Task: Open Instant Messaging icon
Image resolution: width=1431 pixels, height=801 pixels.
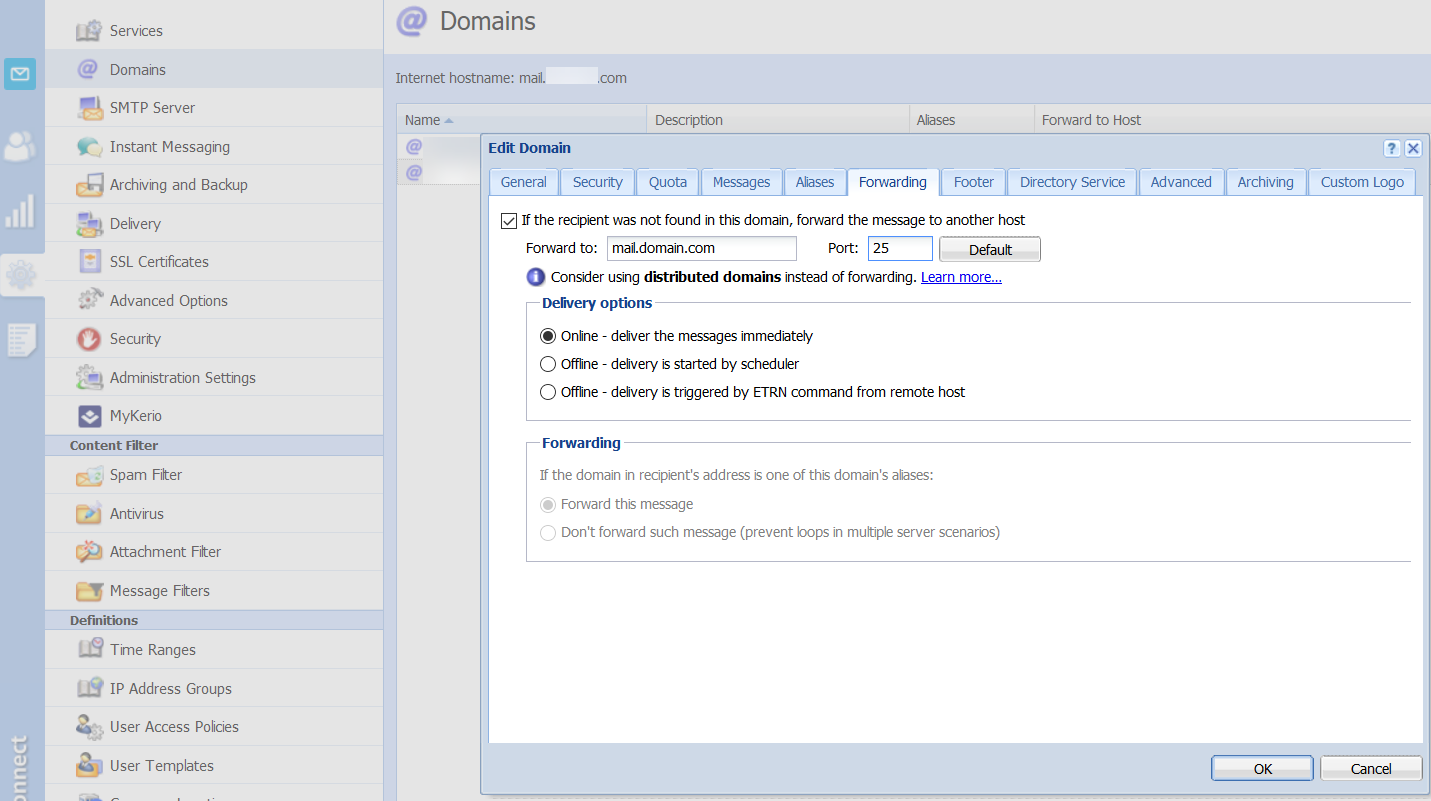Action: point(89,147)
